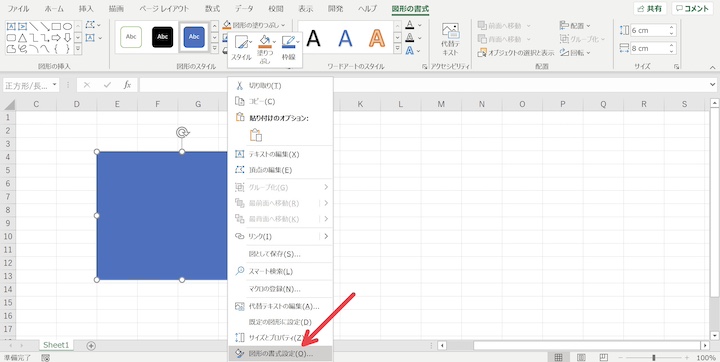Choose 図形の書式設定(O) in context menu
Viewport: 720px width, 362px height.
tap(280, 354)
